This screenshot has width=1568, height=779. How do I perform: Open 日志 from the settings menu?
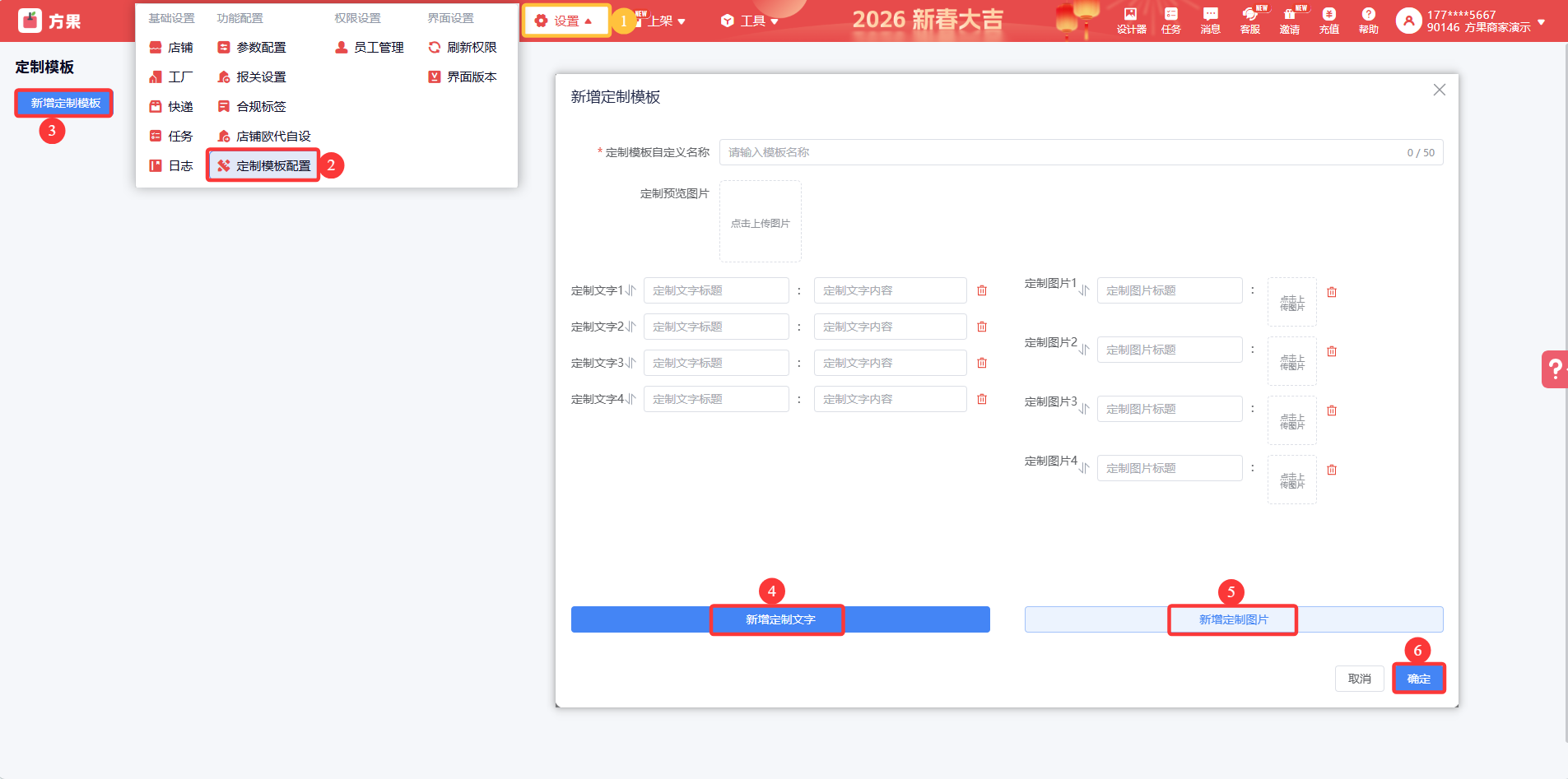click(171, 166)
